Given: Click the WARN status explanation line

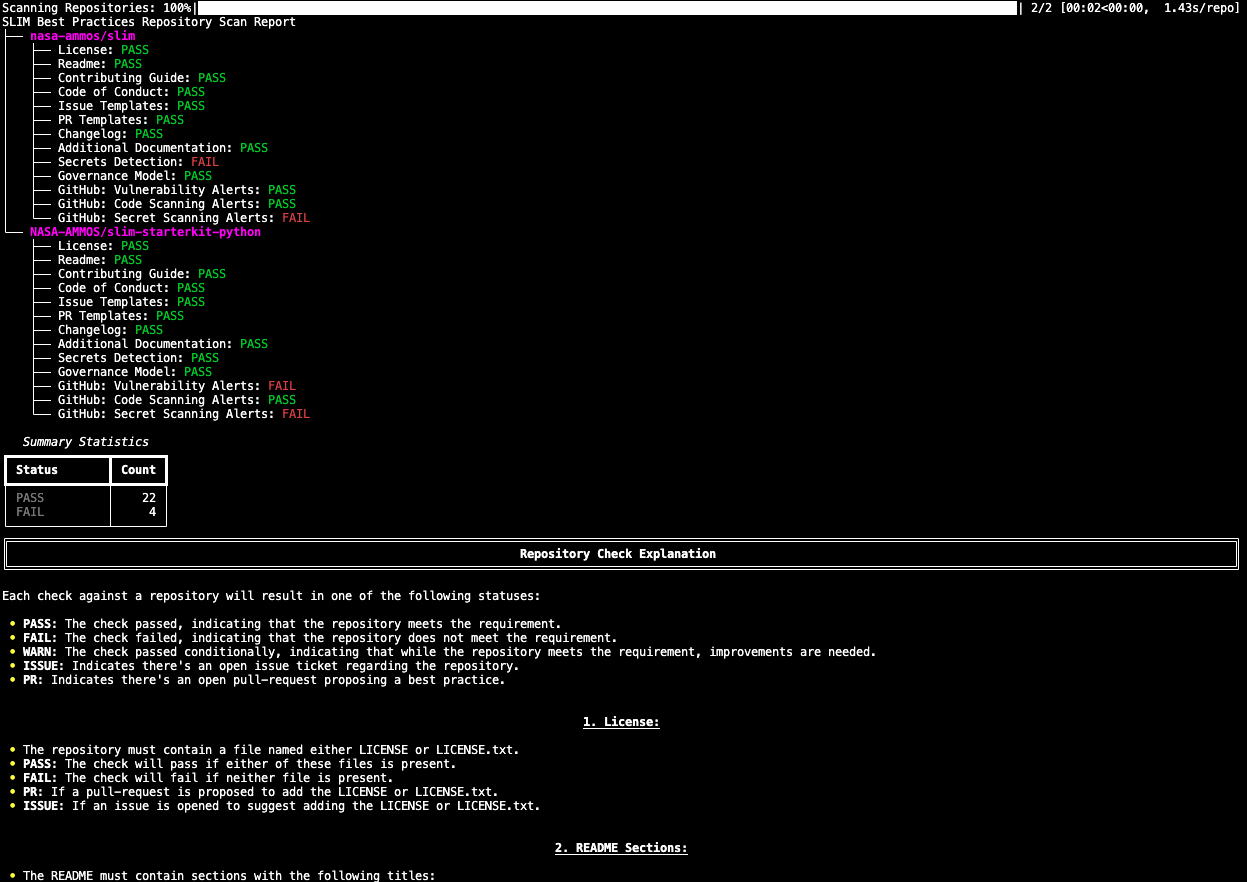Looking at the screenshot, I should 449,652.
